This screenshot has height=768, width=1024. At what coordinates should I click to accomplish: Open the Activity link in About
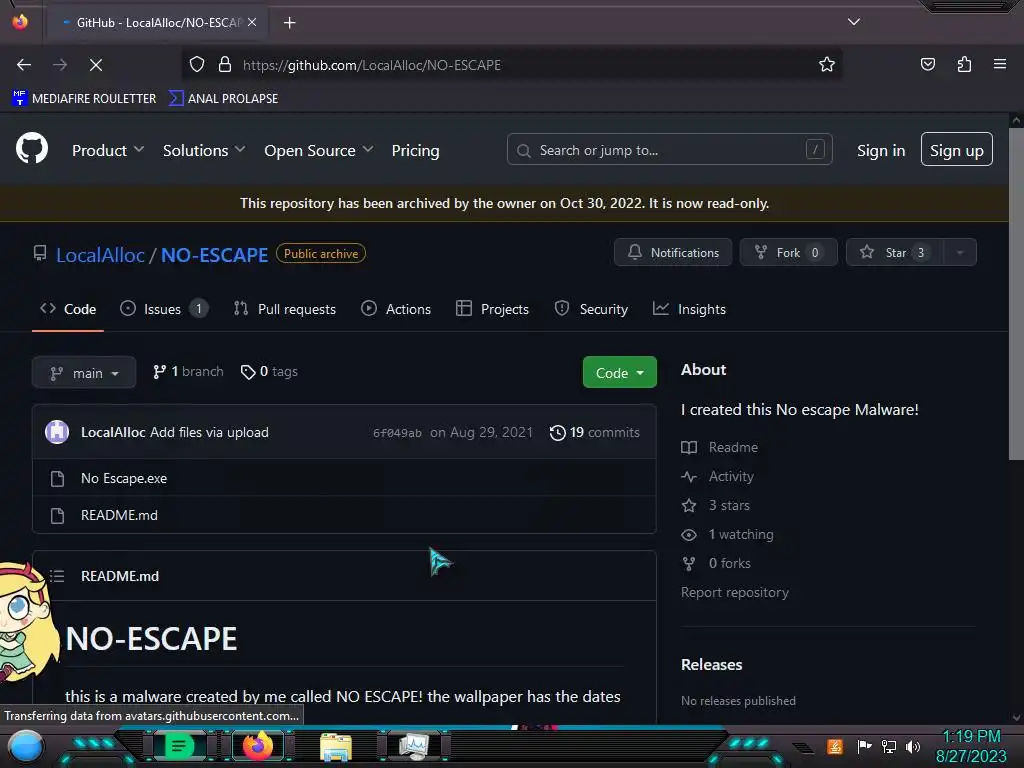(718, 476)
